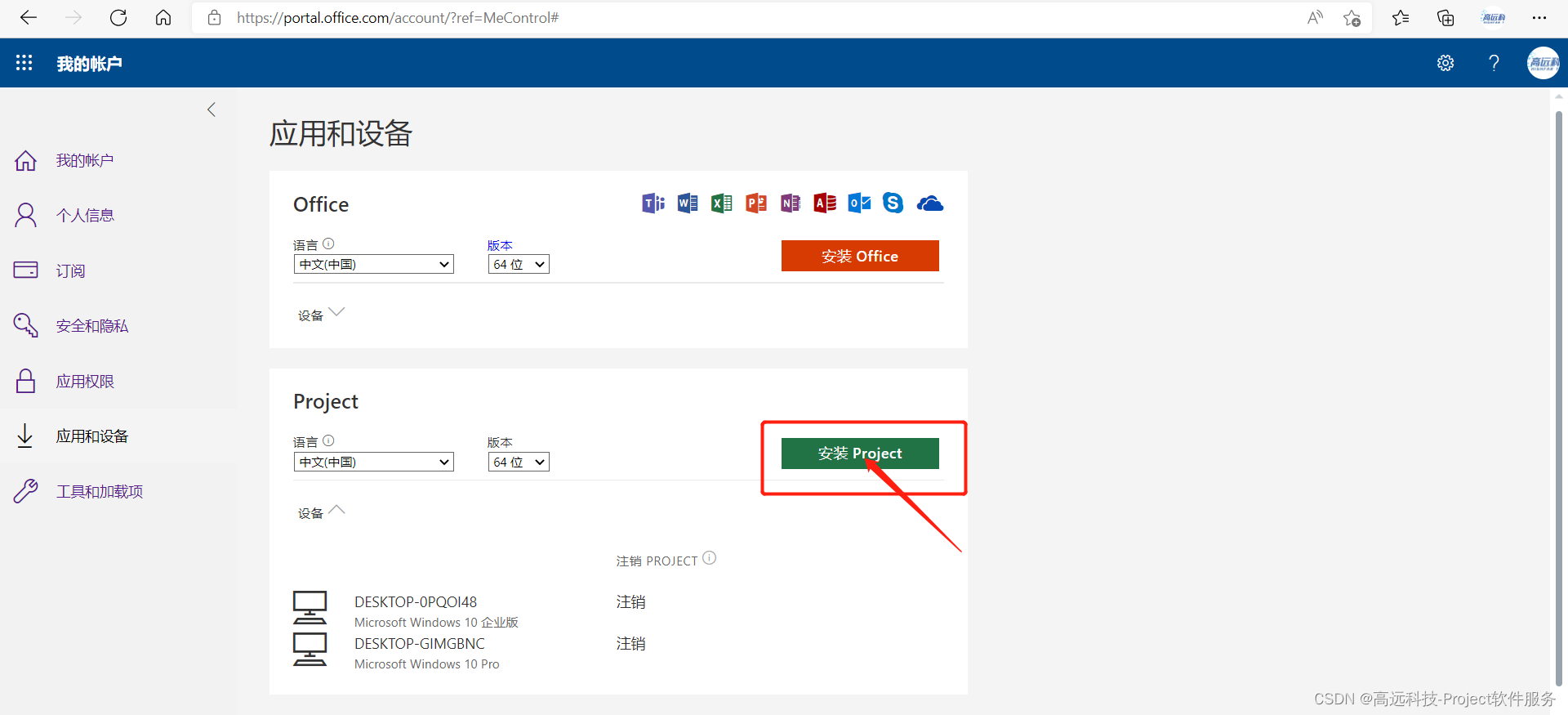The width and height of the screenshot is (1568, 715).
Task: Click the PowerPoint app icon
Action: (x=756, y=203)
